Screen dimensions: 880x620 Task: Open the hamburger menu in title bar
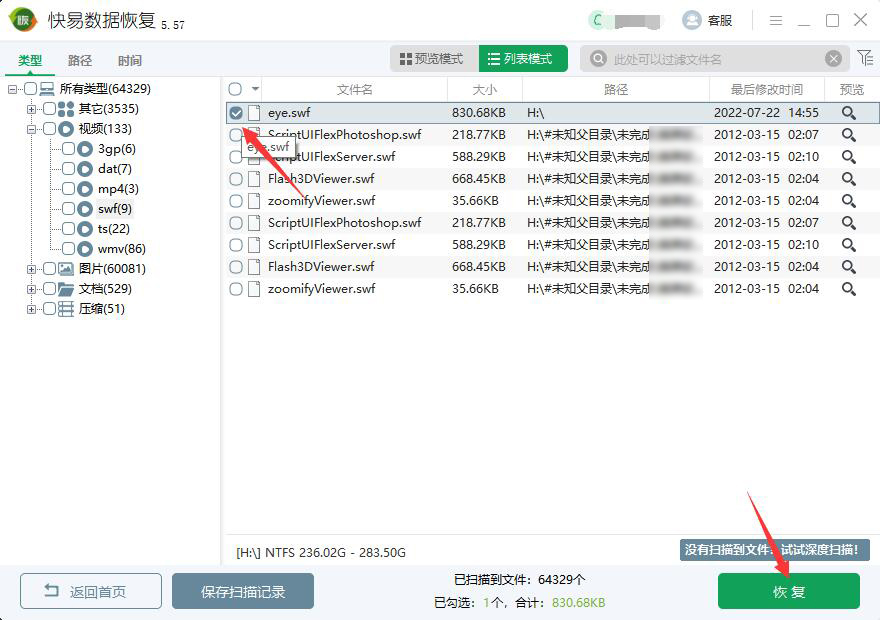pos(776,20)
